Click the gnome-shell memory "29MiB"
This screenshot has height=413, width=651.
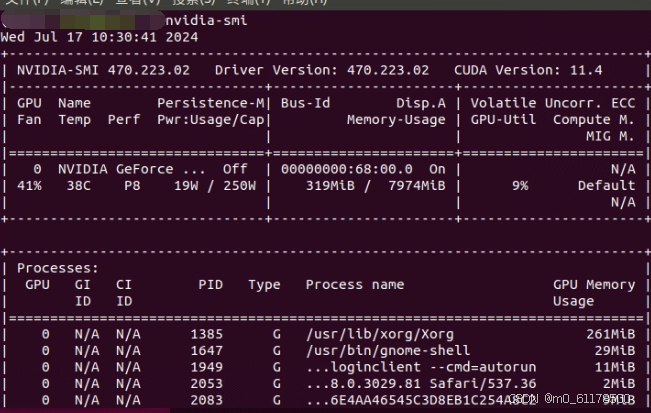click(x=614, y=351)
